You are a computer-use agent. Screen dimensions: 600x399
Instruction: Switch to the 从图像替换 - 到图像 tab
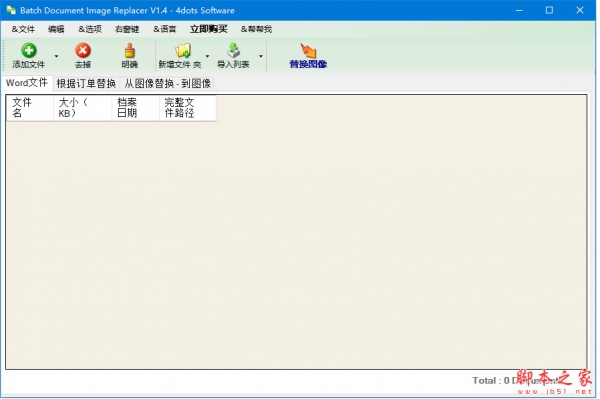[168, 83]
